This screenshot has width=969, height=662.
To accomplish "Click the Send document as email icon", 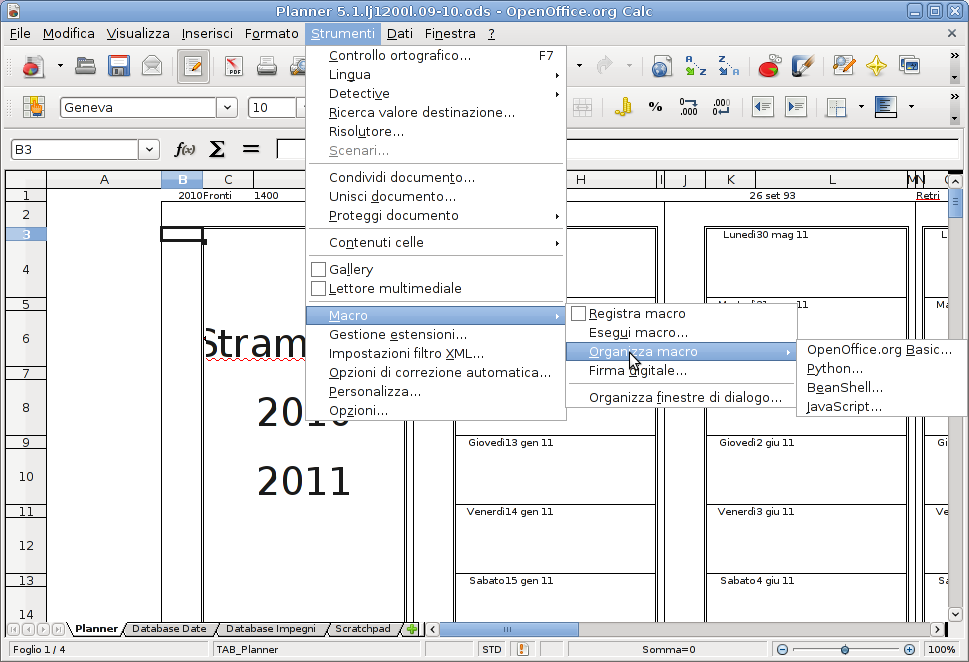I will (x=152, y=66).
